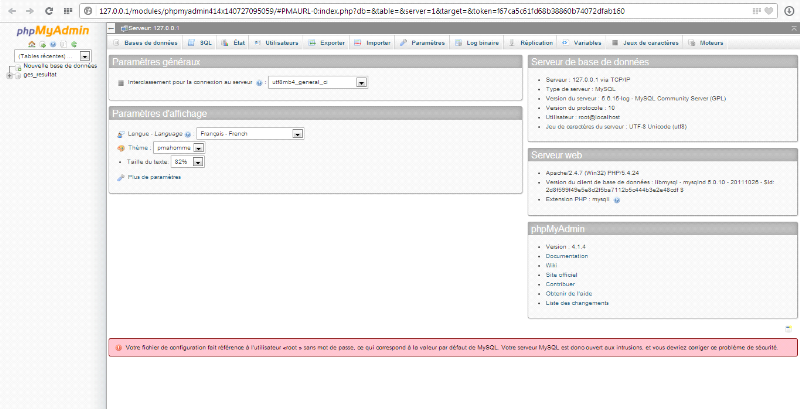This screenshot has height=409, width=800.
Task: Open the Importer tab
Action: (372, 43)
